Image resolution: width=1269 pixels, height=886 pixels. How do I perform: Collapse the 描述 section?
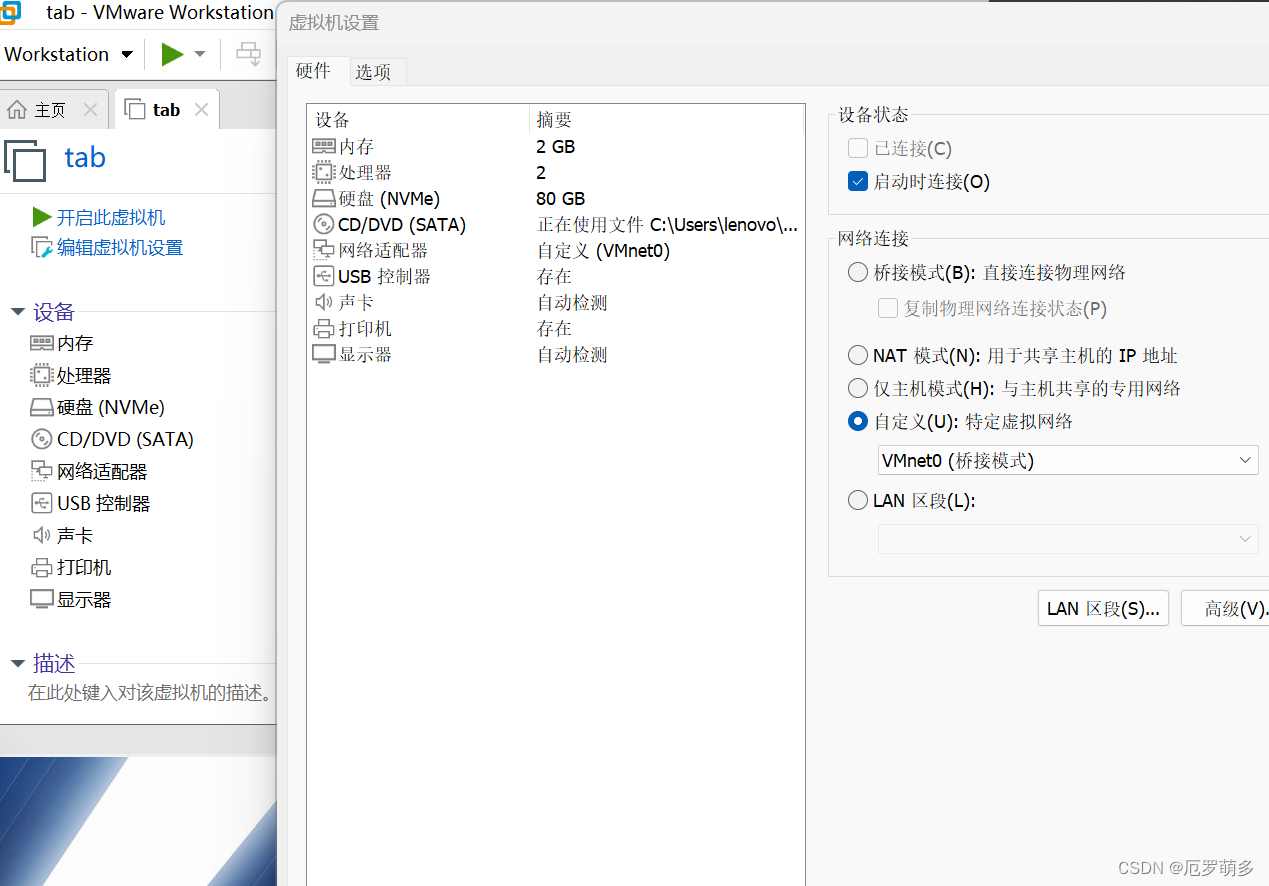pyautogui.click(x=17, y=664)
